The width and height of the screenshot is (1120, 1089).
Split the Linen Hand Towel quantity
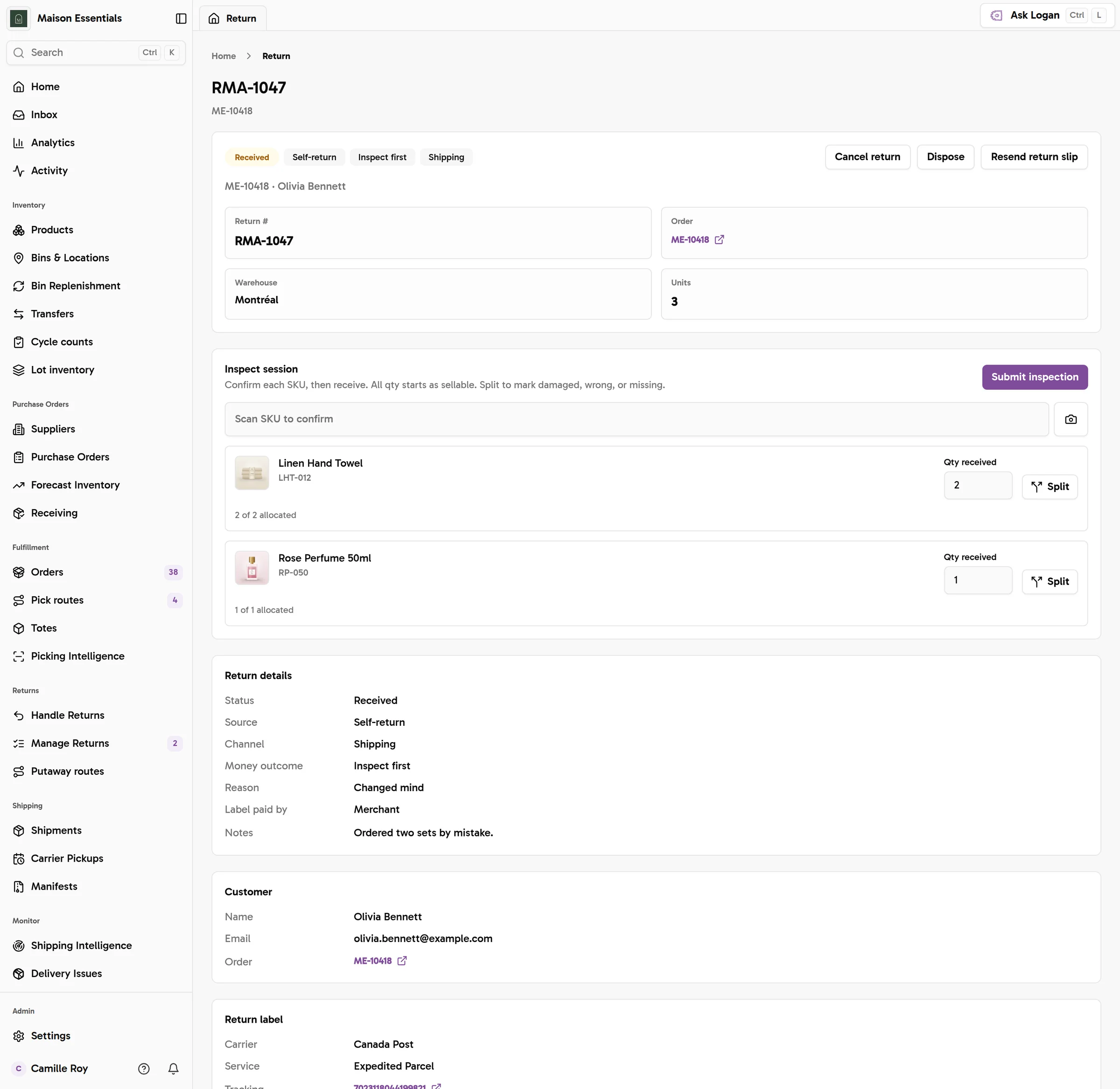(1049, 487)
